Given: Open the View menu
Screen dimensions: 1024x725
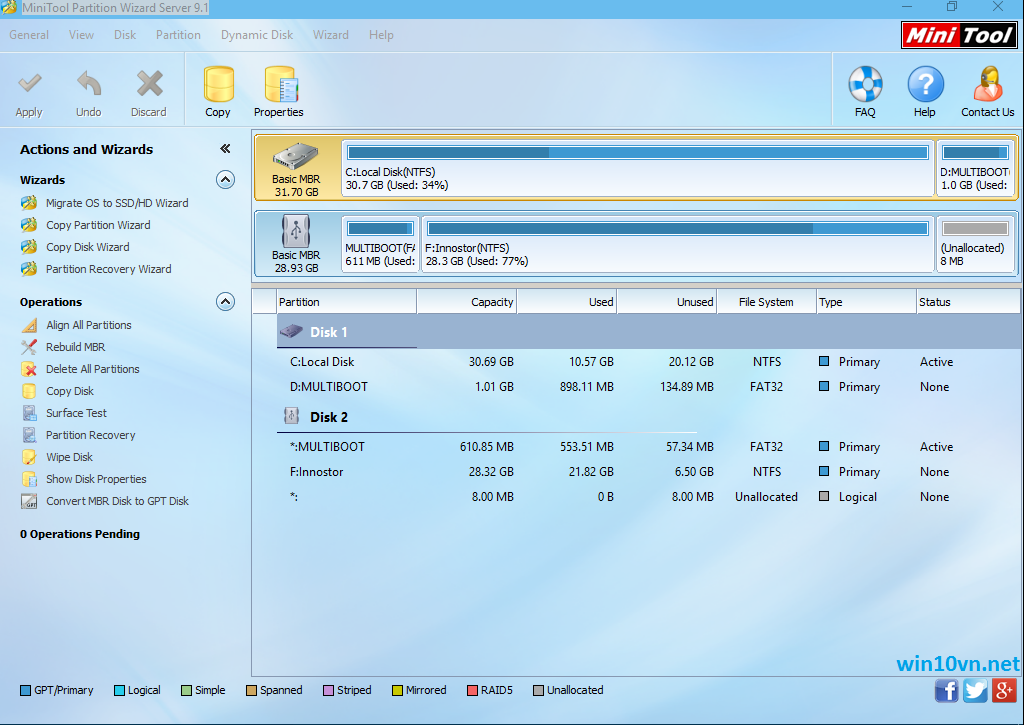Looking at the screenshot, I should (x=82, y=35).
